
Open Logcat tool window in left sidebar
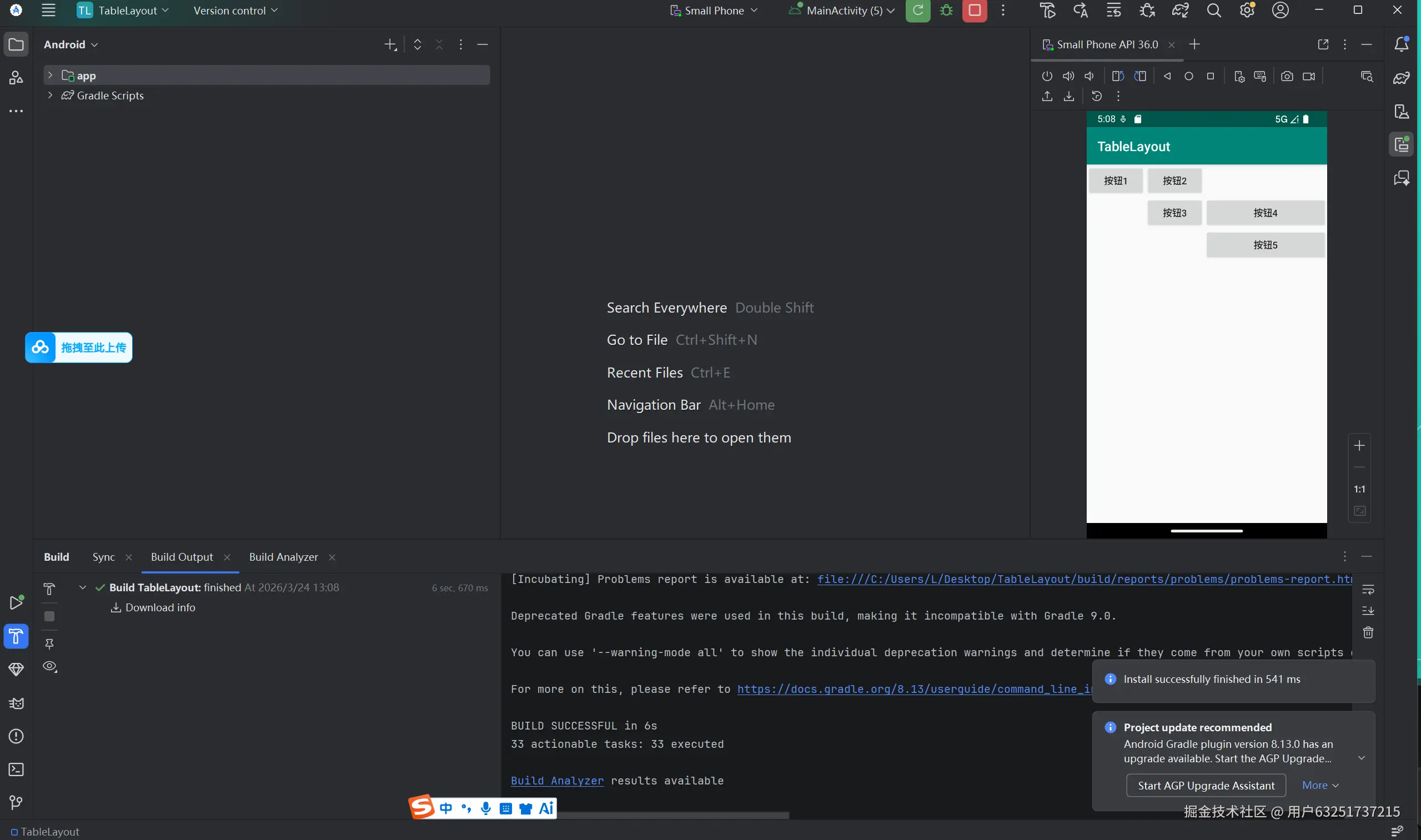tap(16, 703)
